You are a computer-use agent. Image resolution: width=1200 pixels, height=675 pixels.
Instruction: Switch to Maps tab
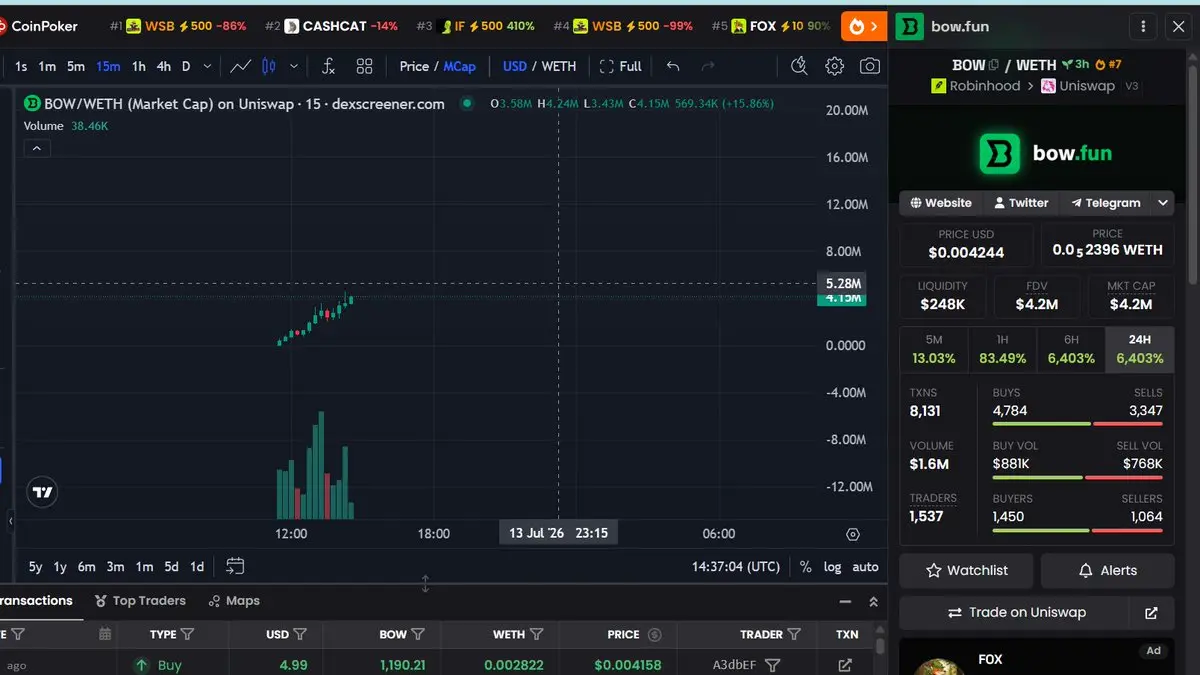pos(234,600)
